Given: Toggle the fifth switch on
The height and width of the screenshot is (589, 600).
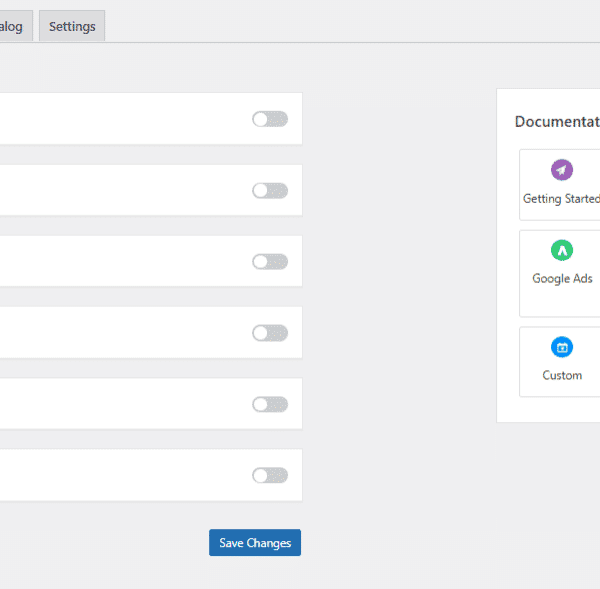Looking at the screenshot, I should pos(270,404).
